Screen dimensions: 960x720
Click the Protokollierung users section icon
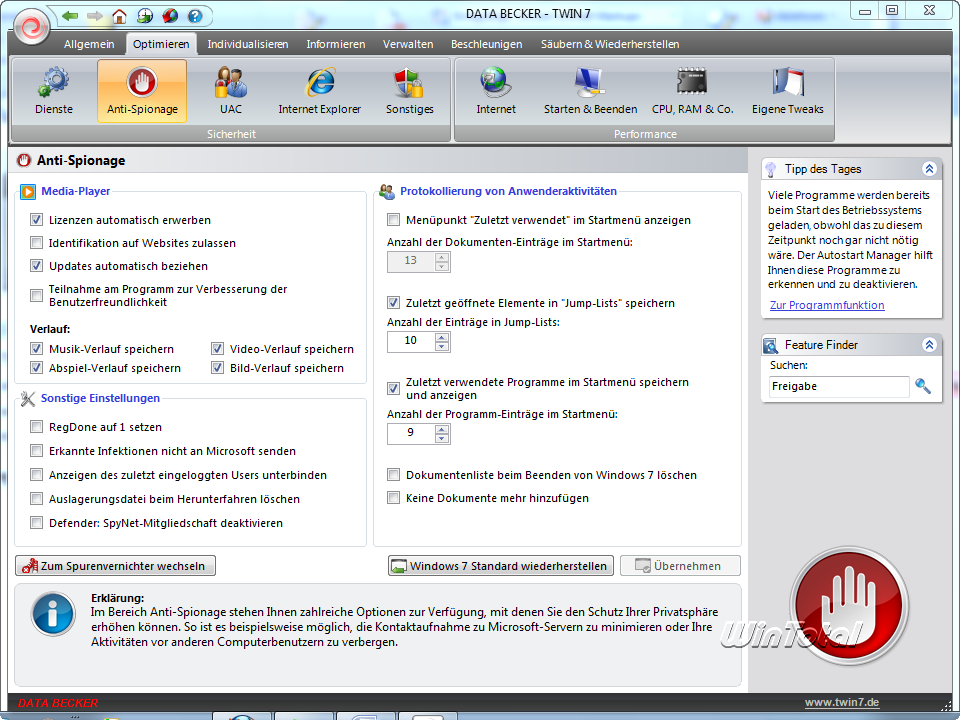click(386, 192)
